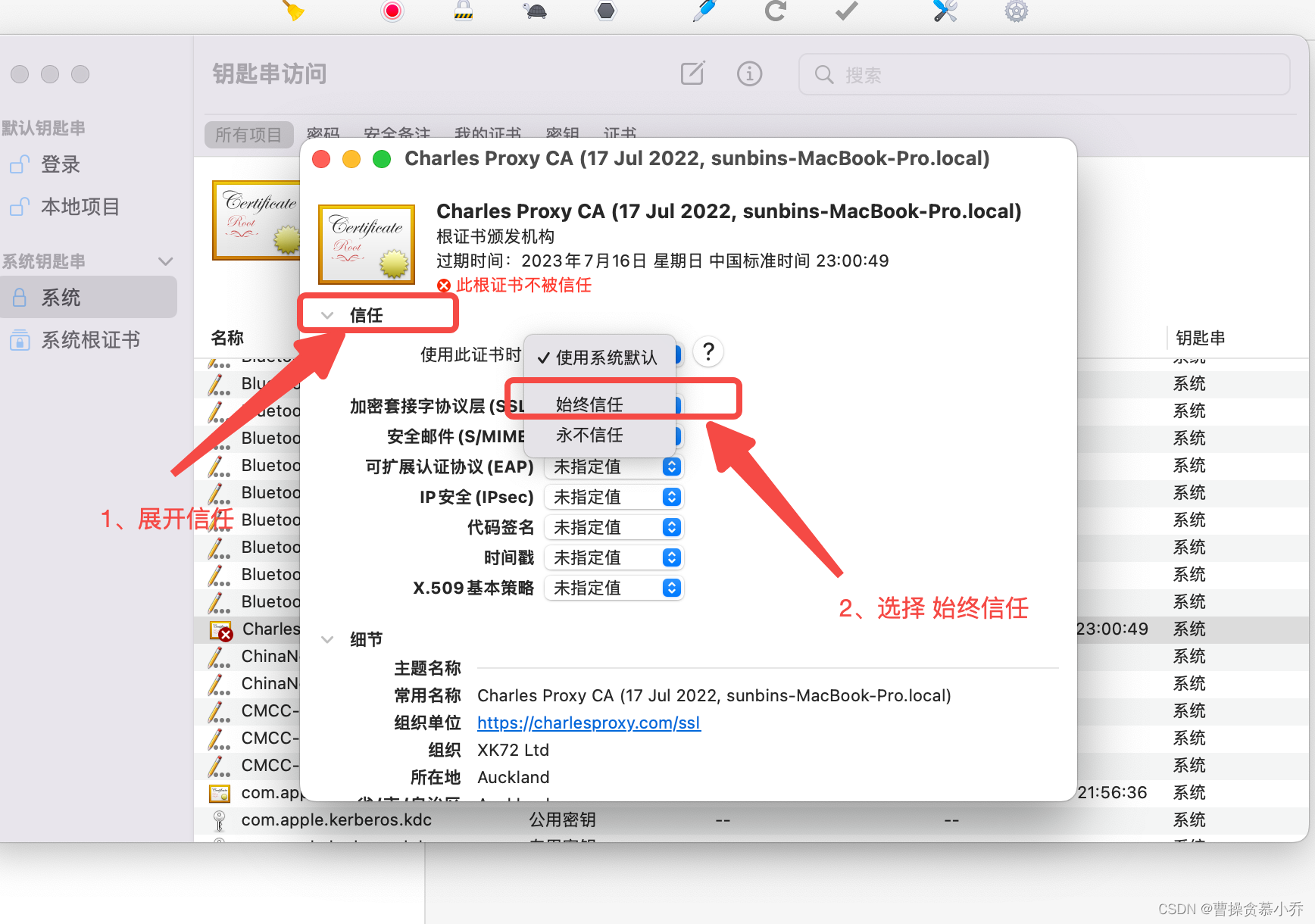Click the checkmark validate icon
1315x924 pixels.
(x=846, y=11)
